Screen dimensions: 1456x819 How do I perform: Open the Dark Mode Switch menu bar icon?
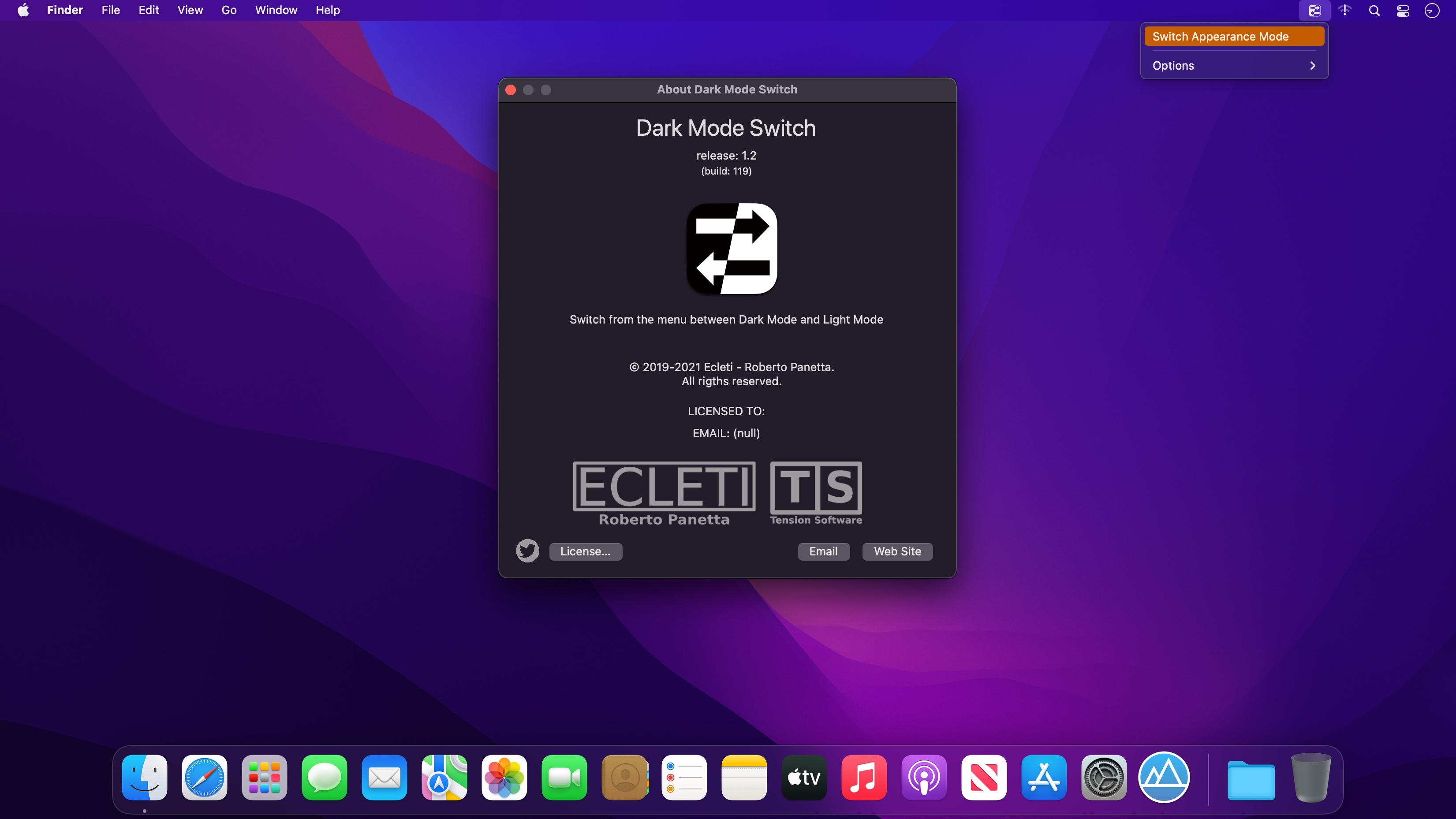coord(1314,10)
